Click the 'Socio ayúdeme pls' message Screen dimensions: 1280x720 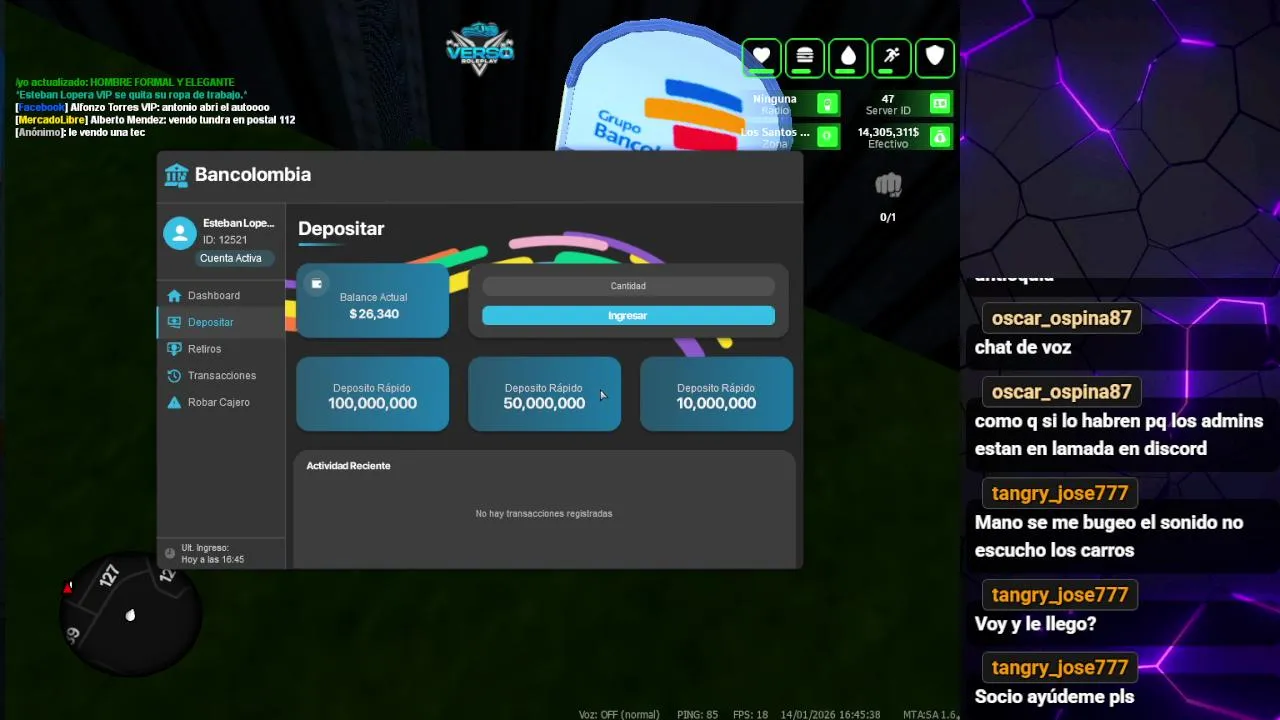1054,697
